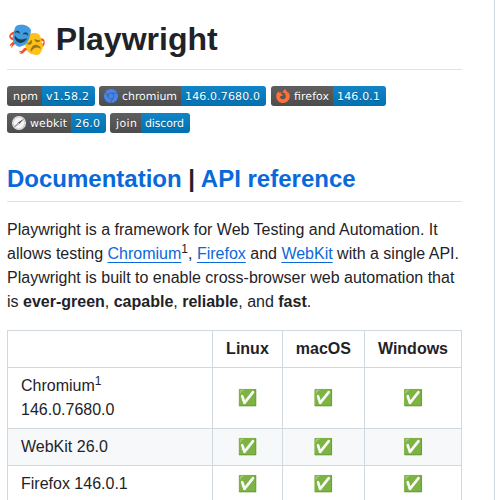The image size is (500, 500).
Task: Click the Playwright theater masks emoji icon
Action: [x=27, y=40]
